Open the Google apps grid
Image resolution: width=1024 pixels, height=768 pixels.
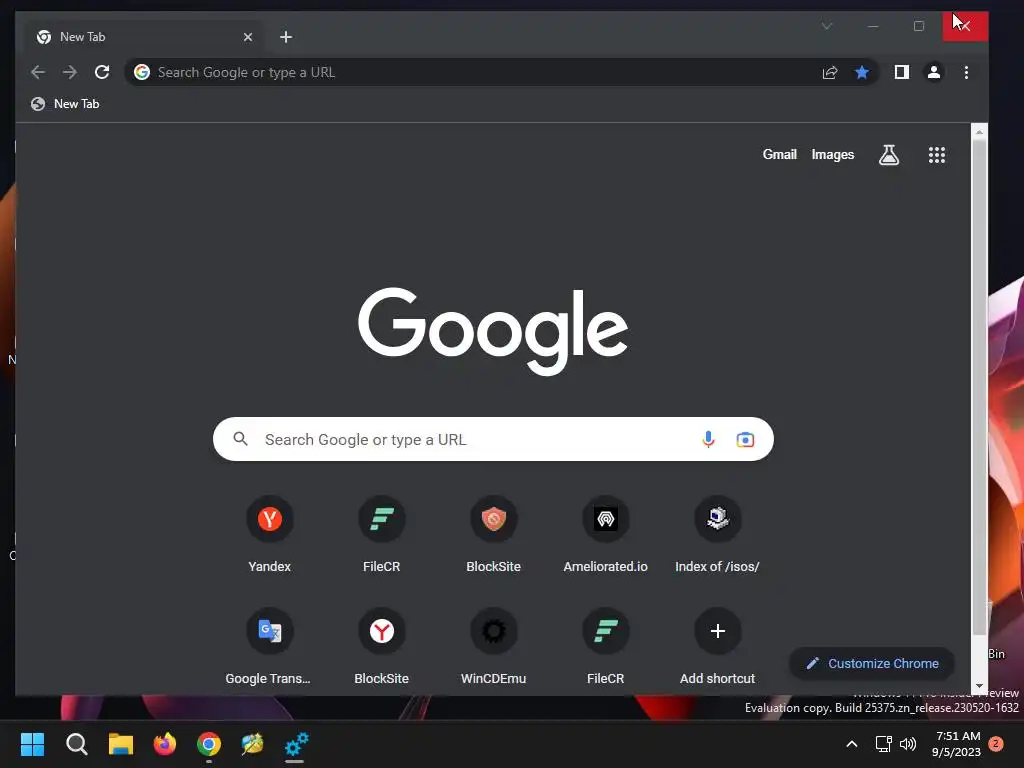(x=937, y=155)
